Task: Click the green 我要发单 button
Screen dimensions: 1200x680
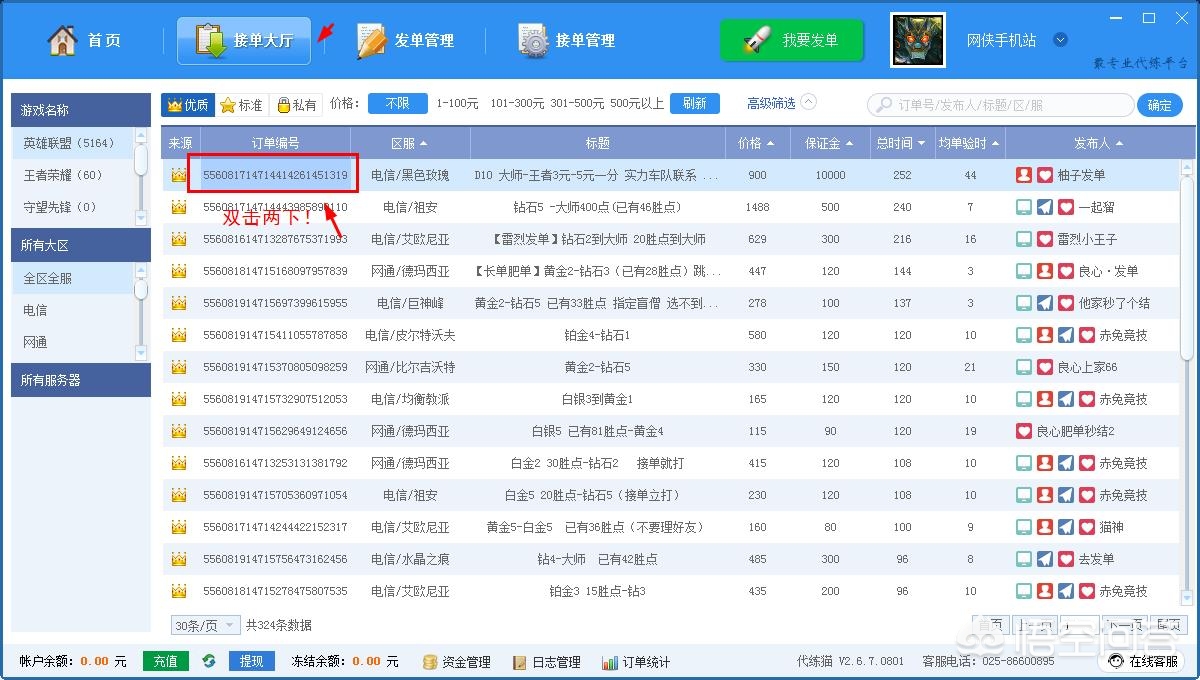Action: pos(791,41)
